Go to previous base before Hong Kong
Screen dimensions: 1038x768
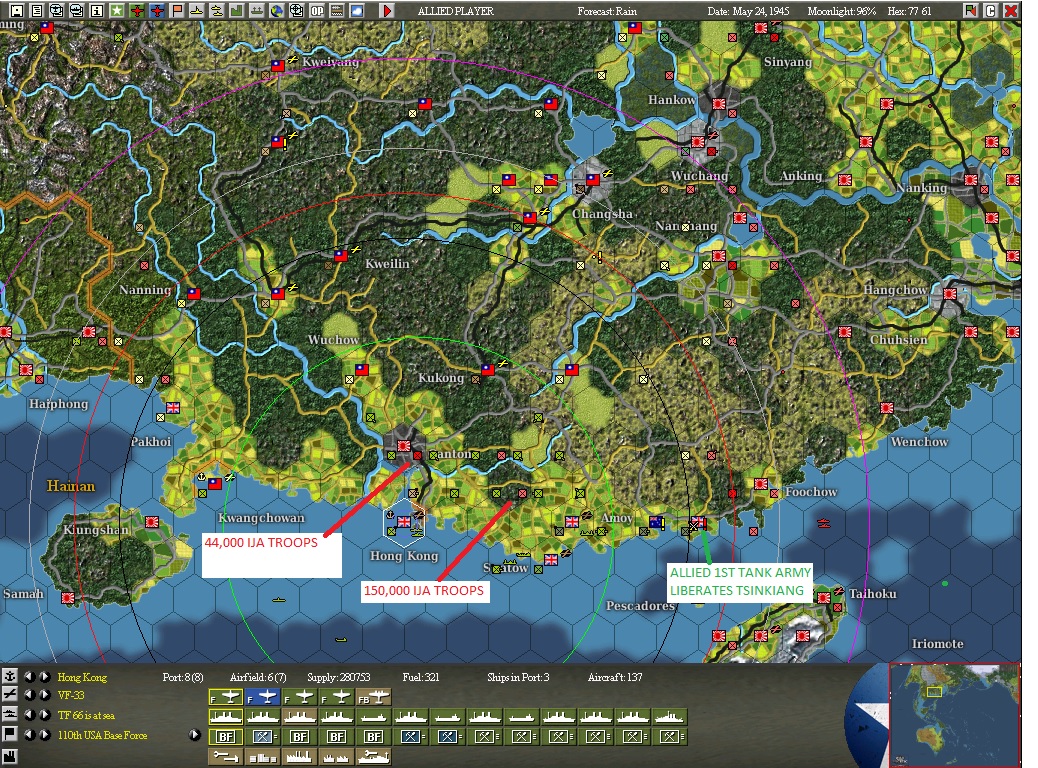[x=29, y=677]
